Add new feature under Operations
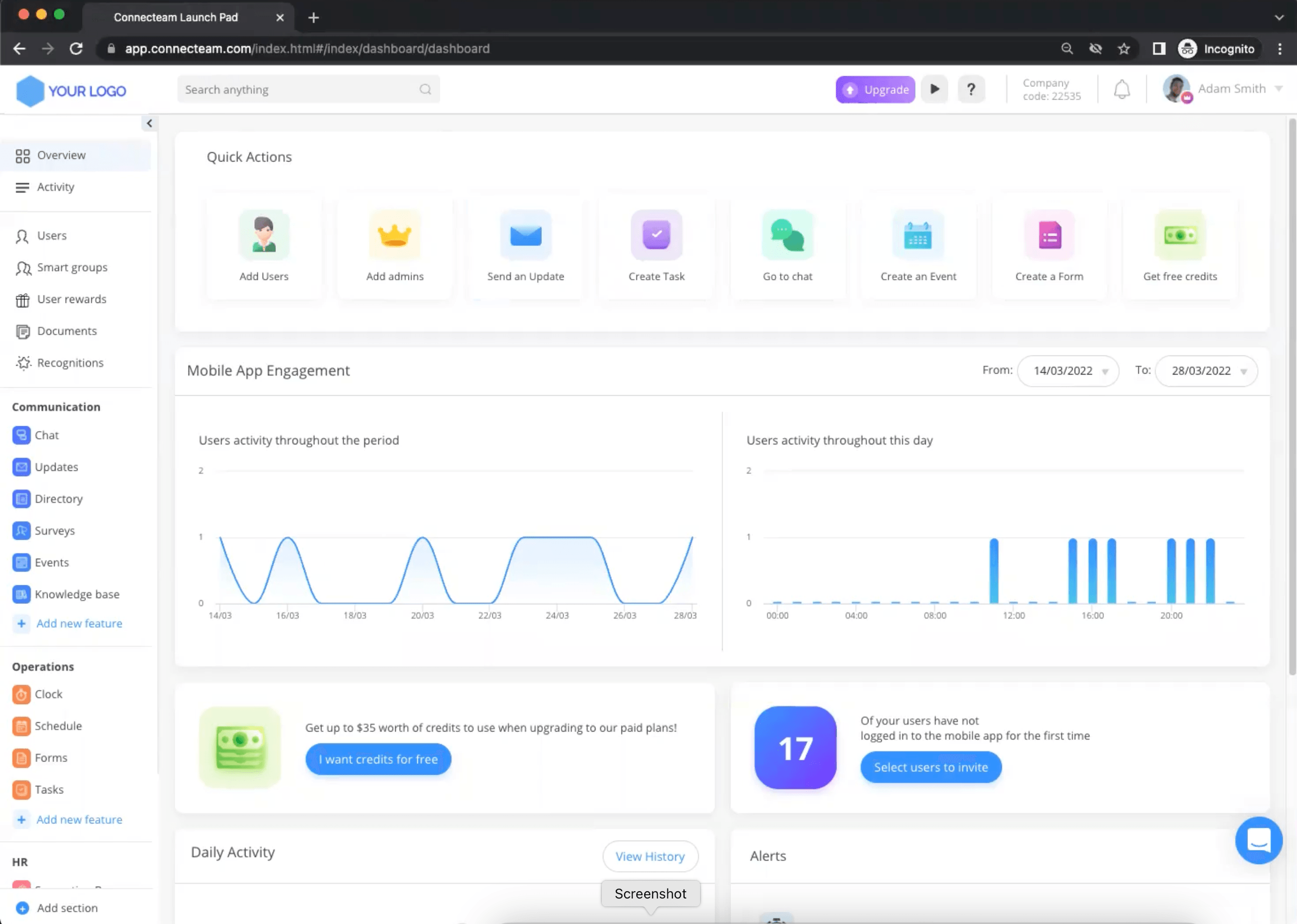Screen dimensions: 1297x924 click(68, 820)
